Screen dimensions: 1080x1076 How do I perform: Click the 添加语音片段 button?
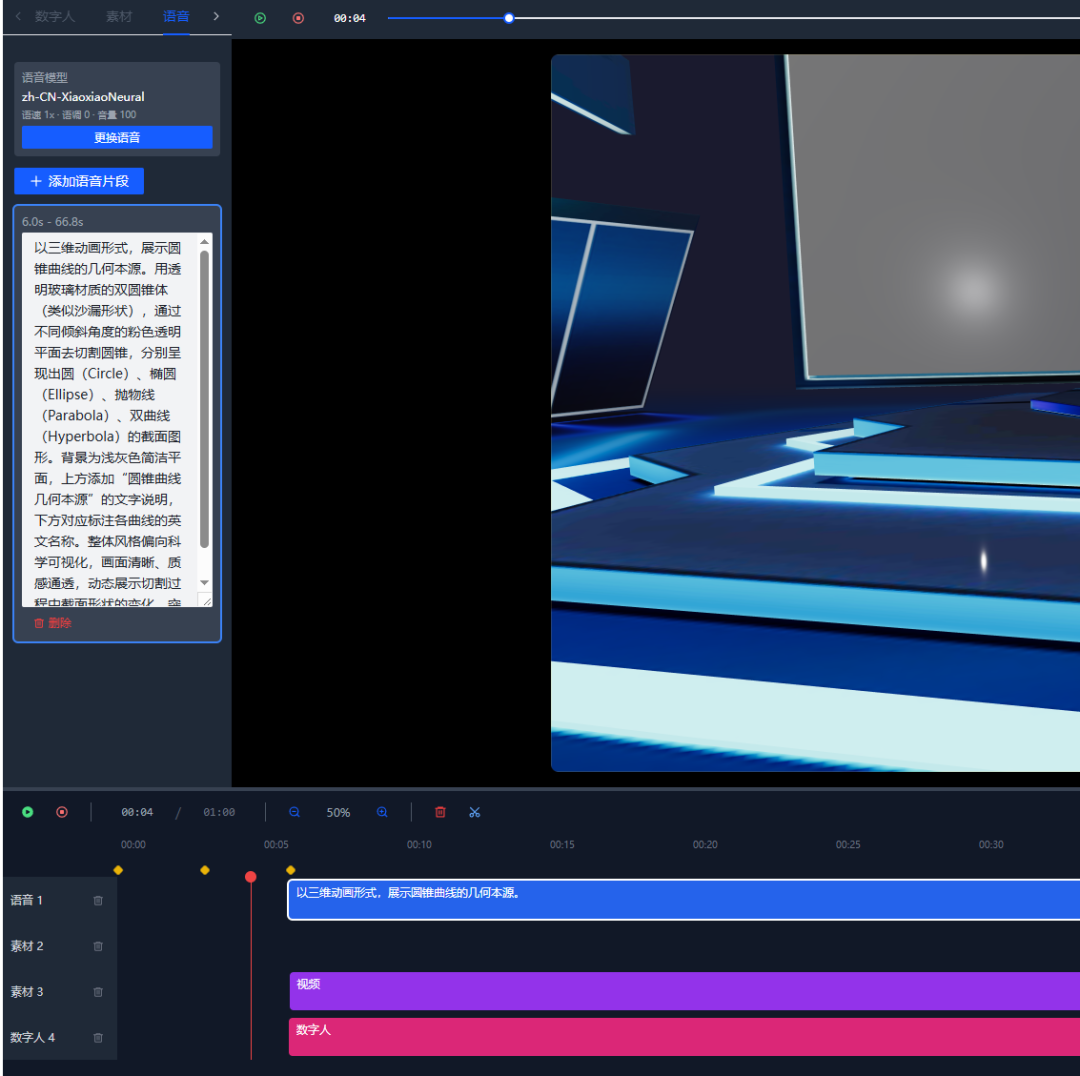point(79,181)
